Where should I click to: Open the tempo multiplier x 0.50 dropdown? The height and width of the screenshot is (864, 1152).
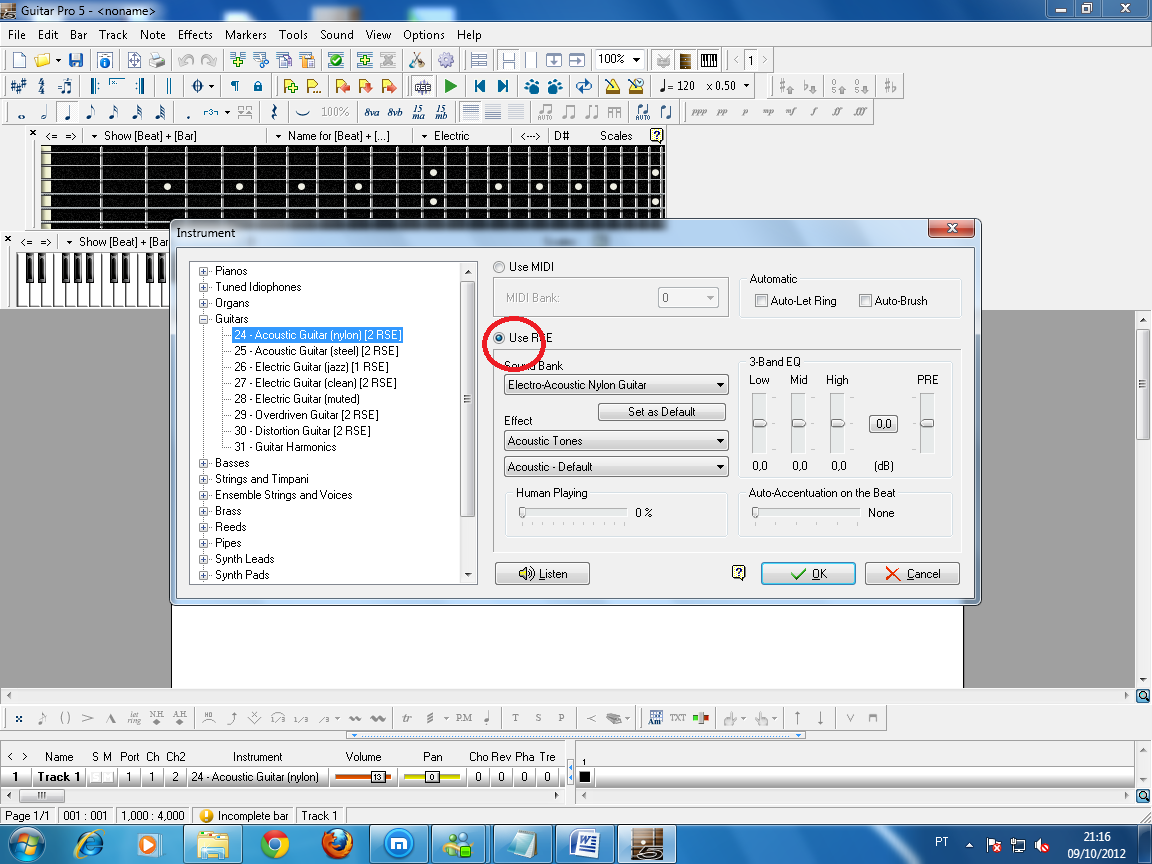(746, 86)
